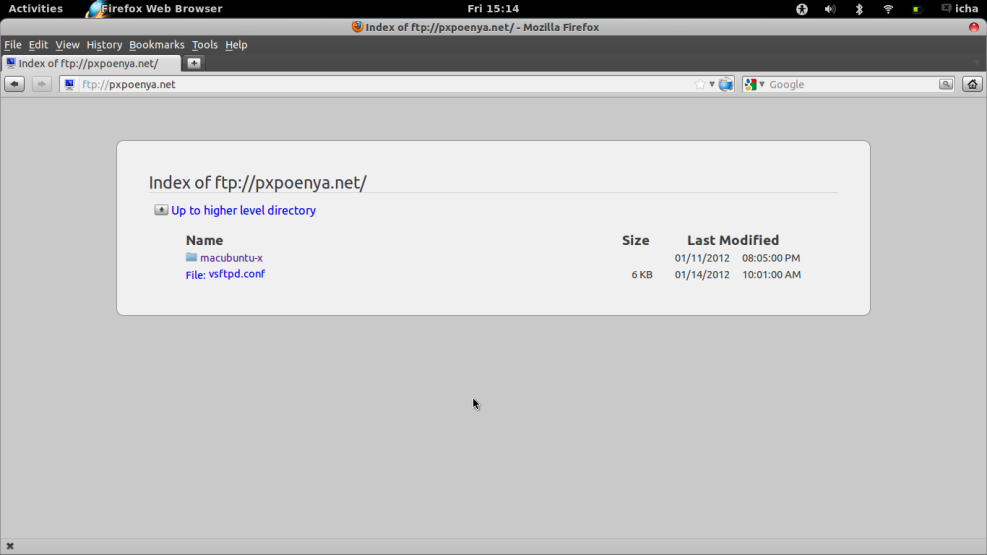Open the tab list dropdown arrow
Screen dimensions: 987x555
976,63
